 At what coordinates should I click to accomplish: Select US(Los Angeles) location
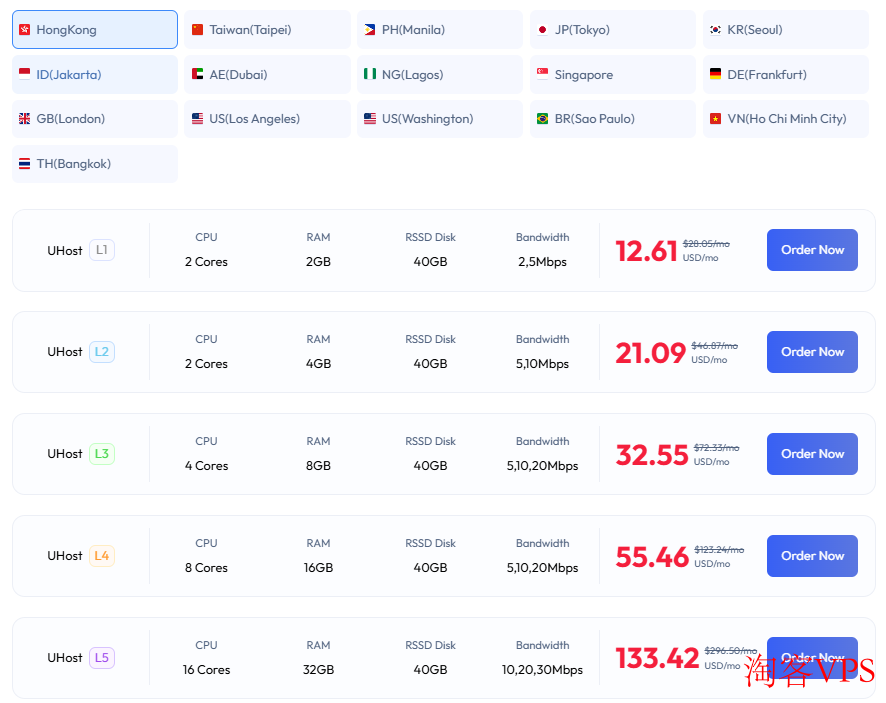coord(267,119)
